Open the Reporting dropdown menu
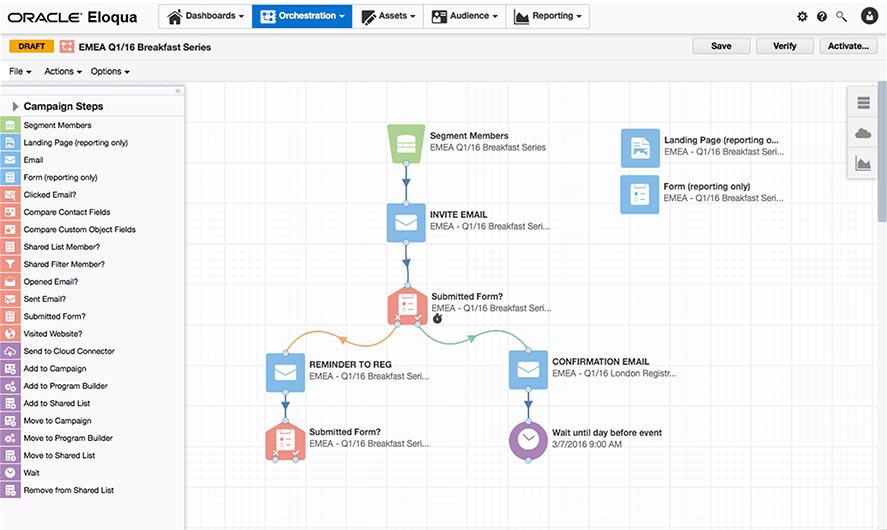887x530 pixels. [548, 16]
